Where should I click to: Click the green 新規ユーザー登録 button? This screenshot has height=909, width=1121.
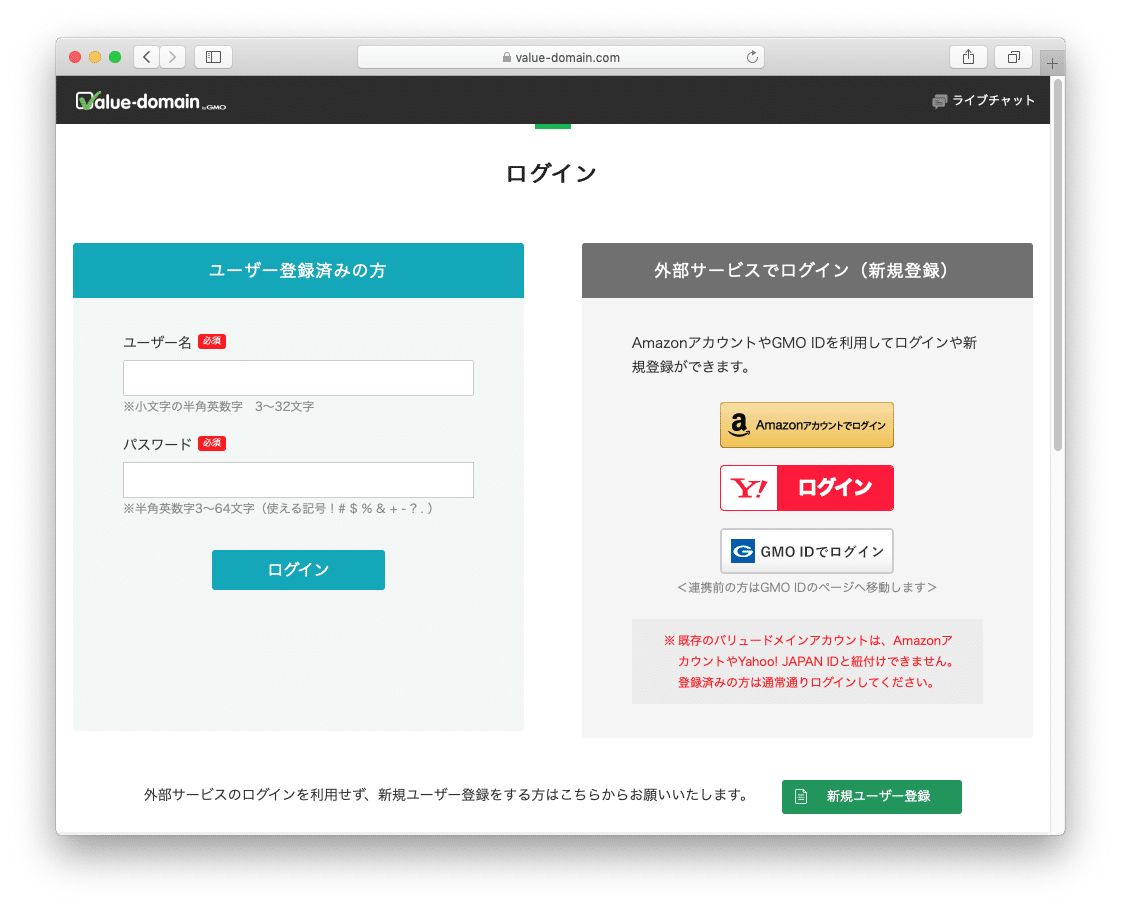871,796
